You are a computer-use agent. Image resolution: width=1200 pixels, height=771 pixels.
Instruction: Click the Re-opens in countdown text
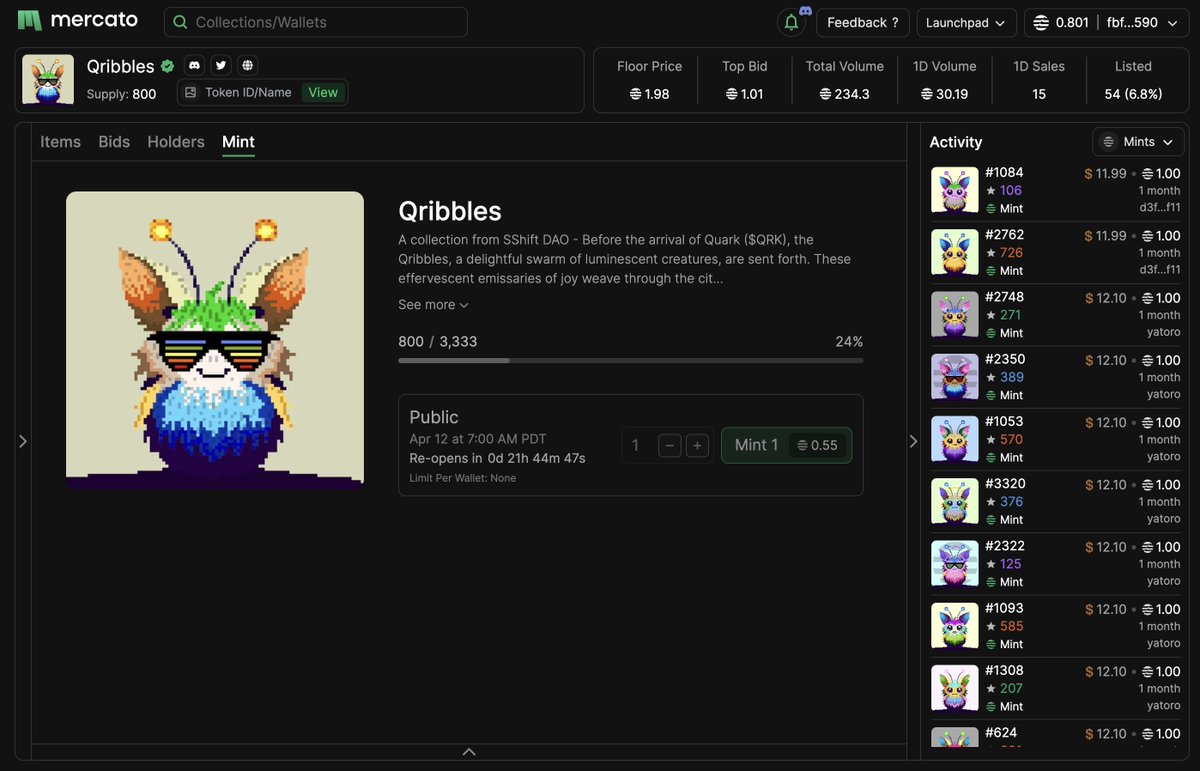pyautogui.click(x=497, y=458)
